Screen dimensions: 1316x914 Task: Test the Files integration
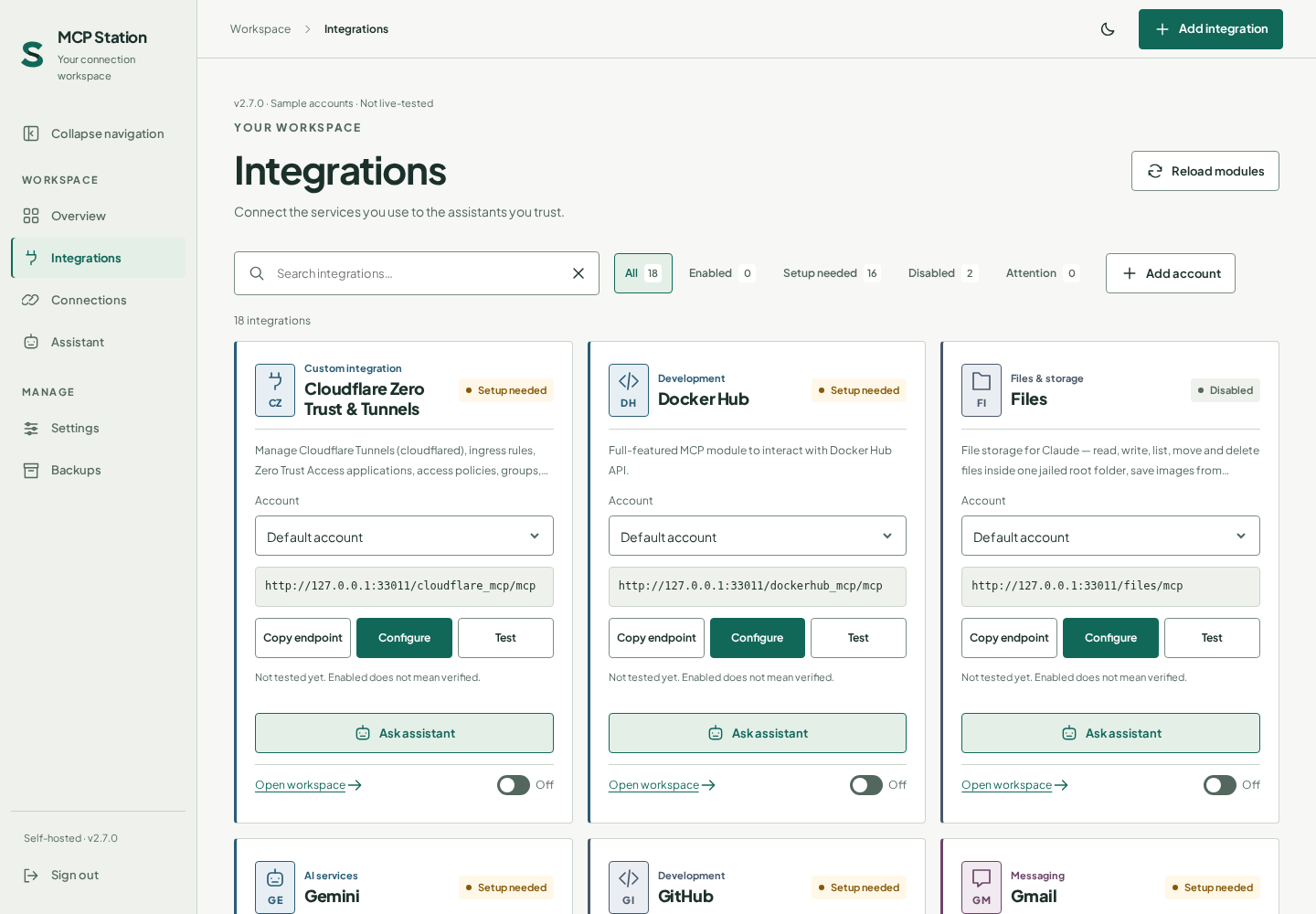click(x=1212, y=638)
